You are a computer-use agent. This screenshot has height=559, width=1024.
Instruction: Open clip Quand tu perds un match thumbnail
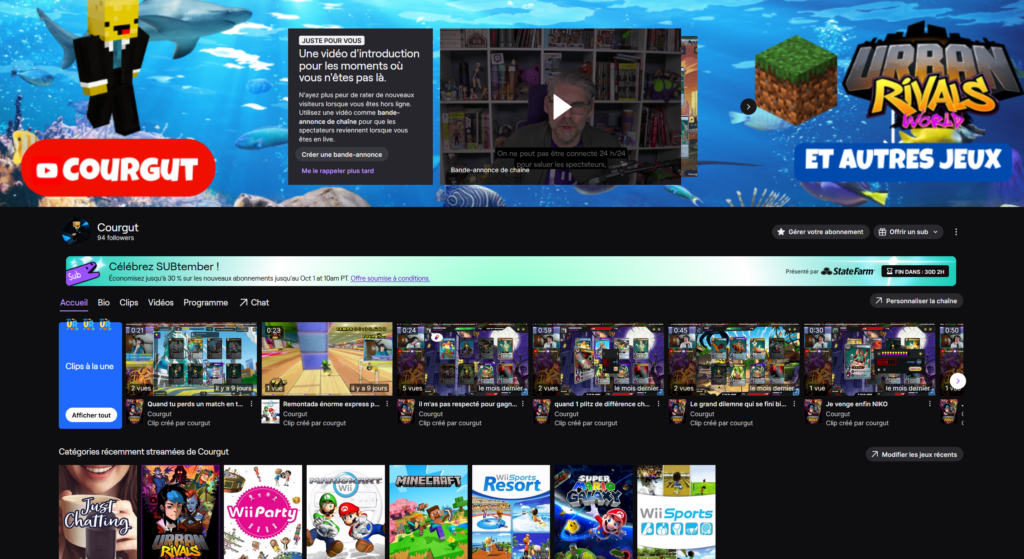point(191,359)
